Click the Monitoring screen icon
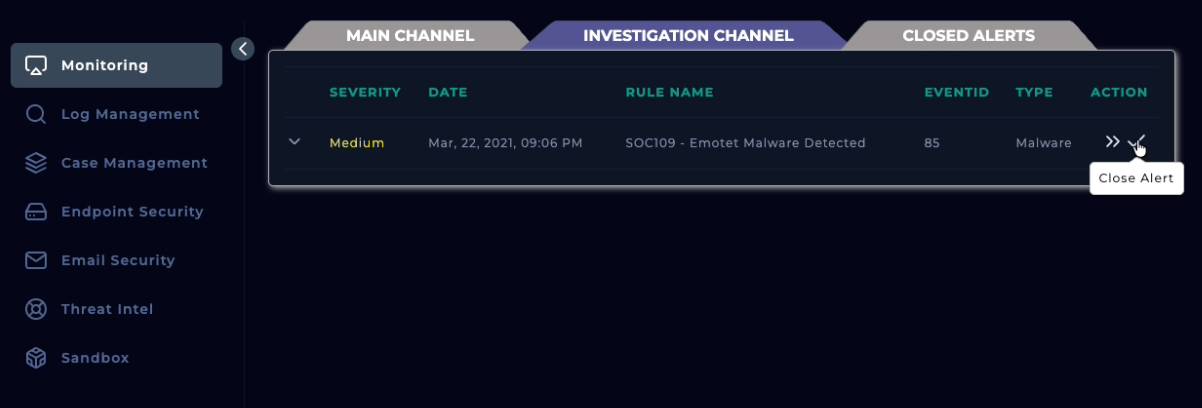The image size is (1202, 408). 36,66
